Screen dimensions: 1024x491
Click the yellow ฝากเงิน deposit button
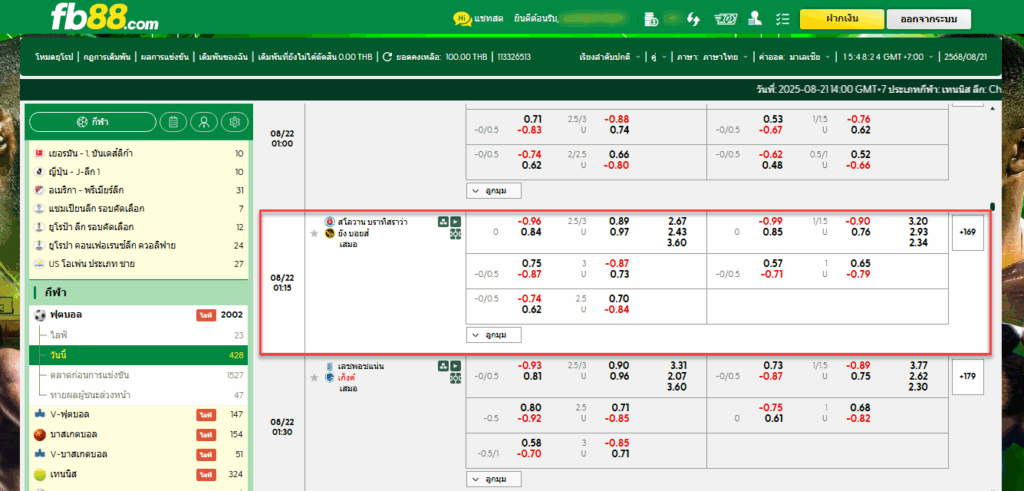[842, 19]
